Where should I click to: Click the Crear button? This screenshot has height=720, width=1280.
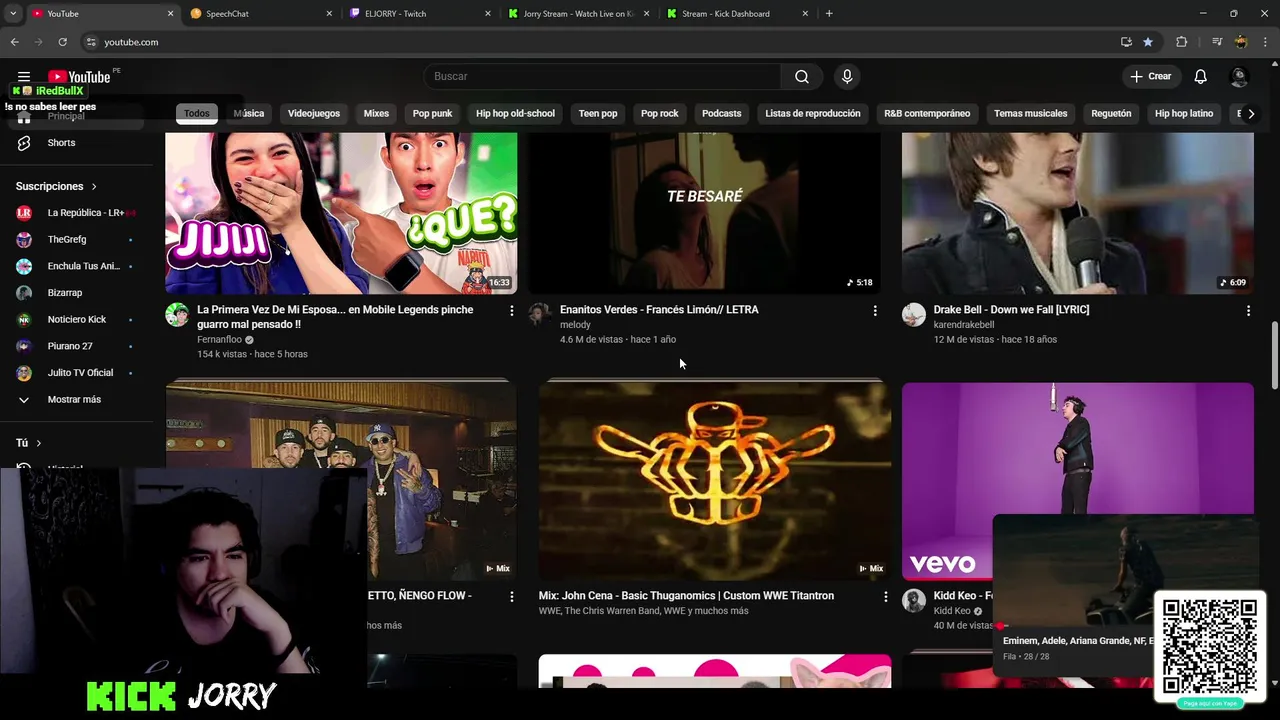(x=1150, y=76)
